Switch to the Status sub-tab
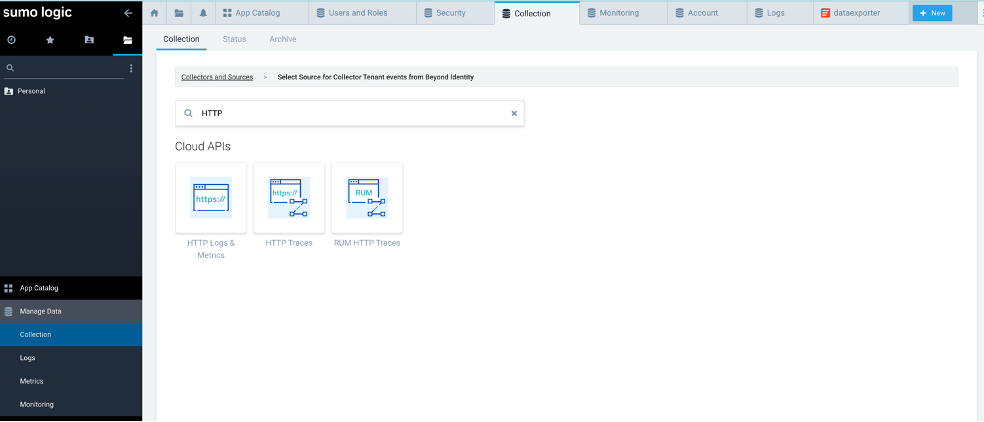 coord(234,39)
